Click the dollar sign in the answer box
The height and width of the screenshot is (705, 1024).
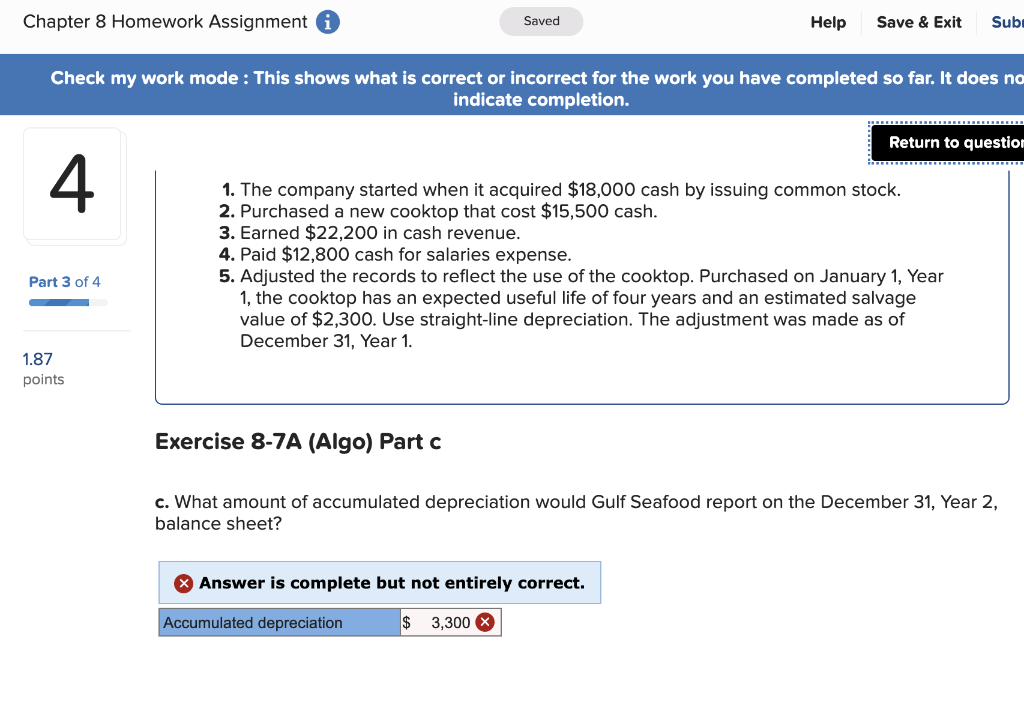point(407,622)
